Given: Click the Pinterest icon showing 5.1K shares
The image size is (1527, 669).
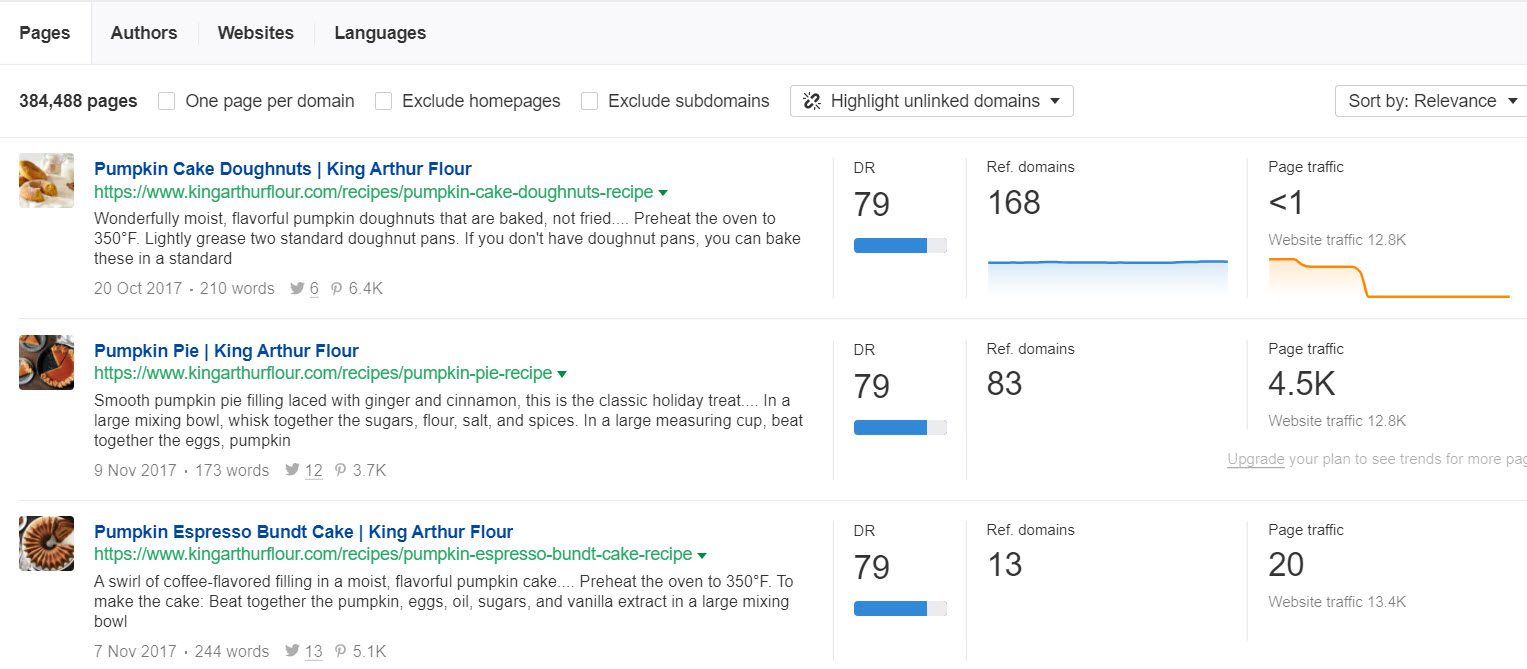Looking at the screenshot, I should tap(340, 651).
